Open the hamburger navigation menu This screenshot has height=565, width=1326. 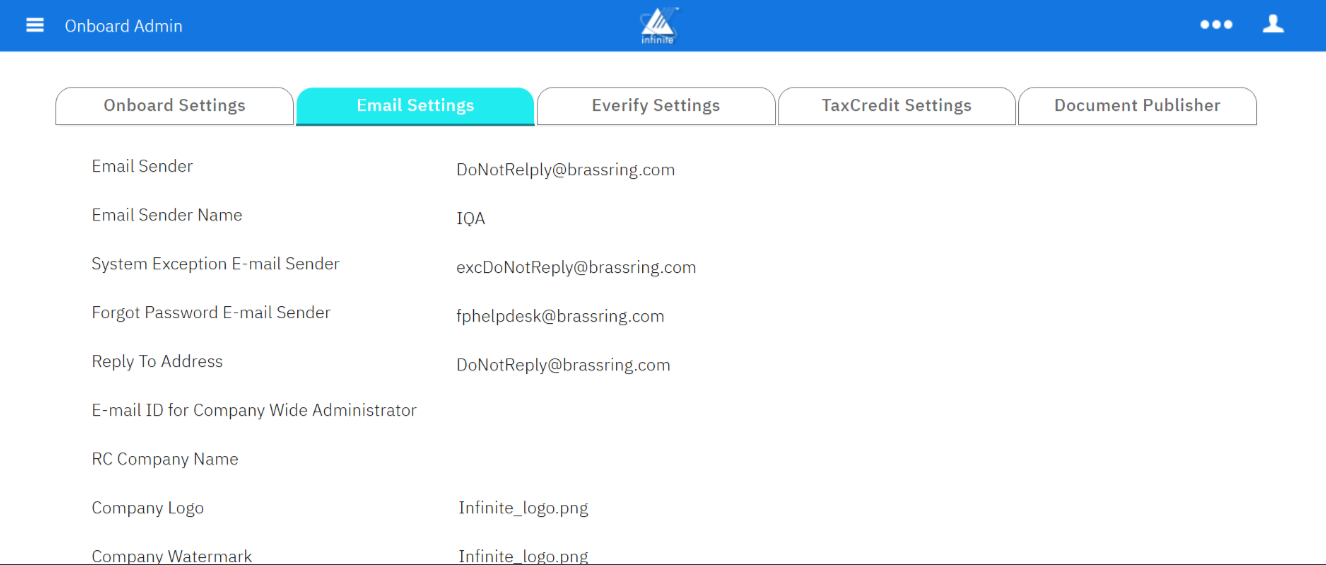pos(35,25)
